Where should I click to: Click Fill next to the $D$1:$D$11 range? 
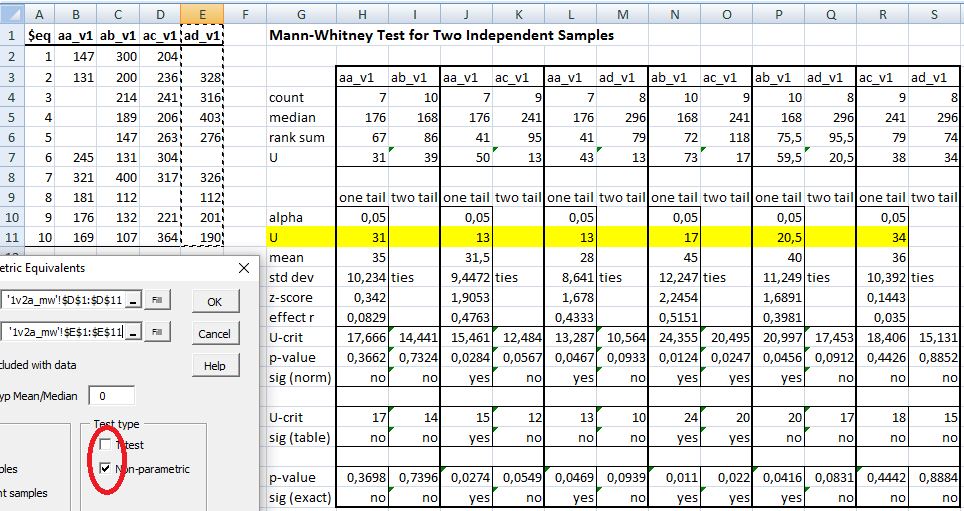pyautogui.click(x=157, y=300)
